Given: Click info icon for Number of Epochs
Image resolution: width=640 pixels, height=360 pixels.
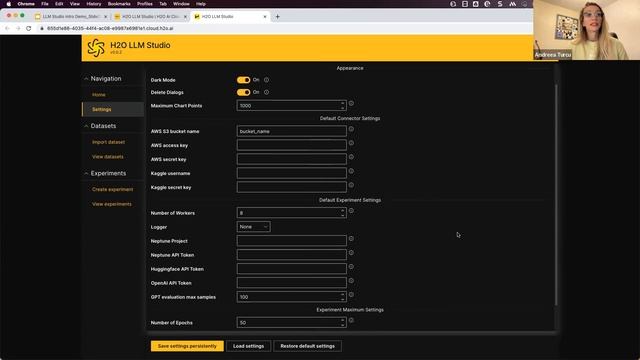Looking at the screenshot, I should point(351,320).
